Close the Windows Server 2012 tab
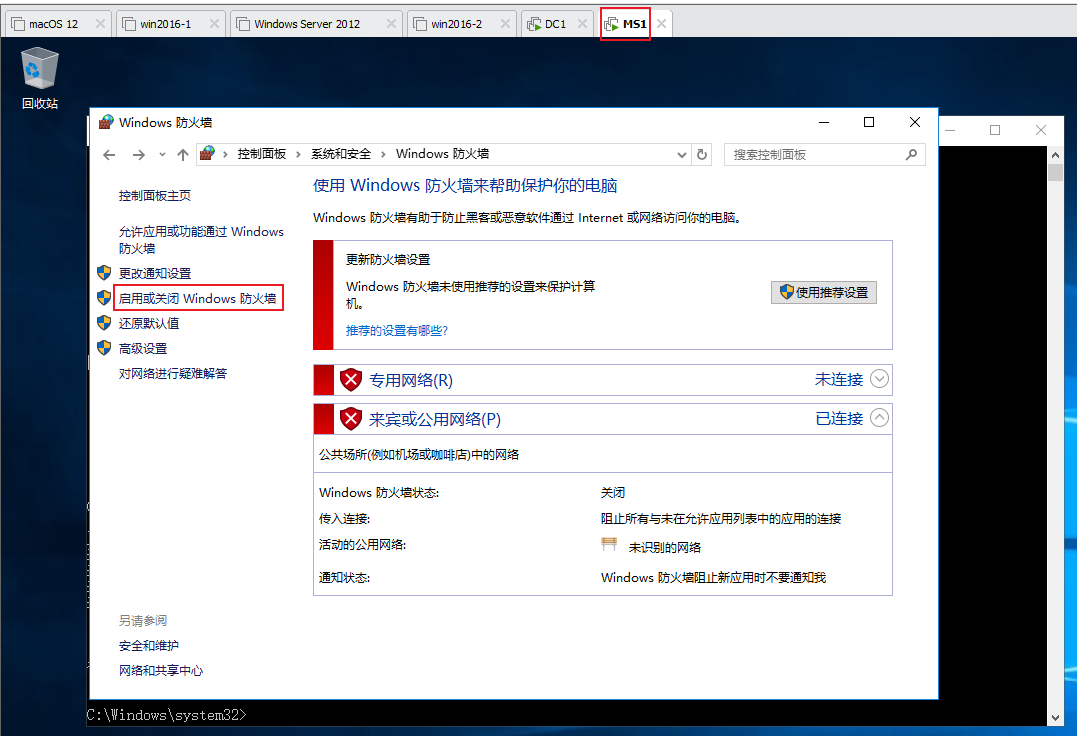 coord(392,23)
